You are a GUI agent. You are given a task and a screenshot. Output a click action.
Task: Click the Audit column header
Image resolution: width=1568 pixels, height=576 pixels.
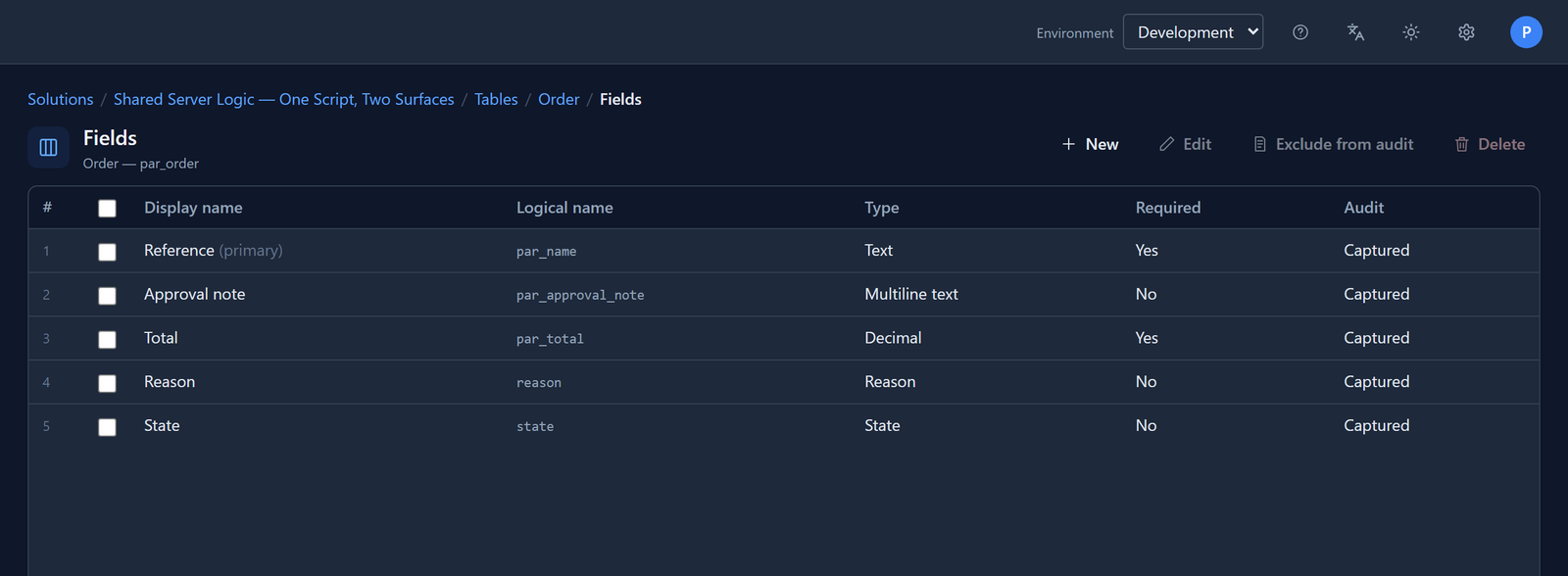[x=1364, y=208]
